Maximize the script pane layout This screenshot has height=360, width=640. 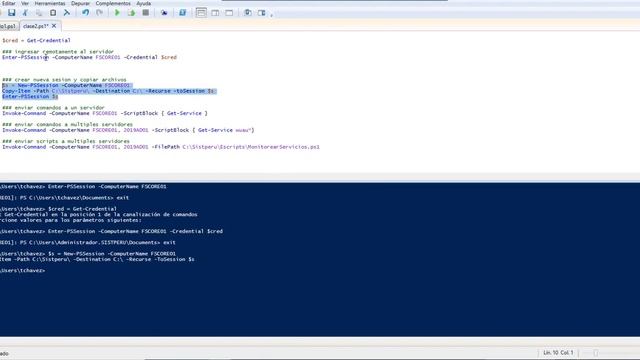229,13
